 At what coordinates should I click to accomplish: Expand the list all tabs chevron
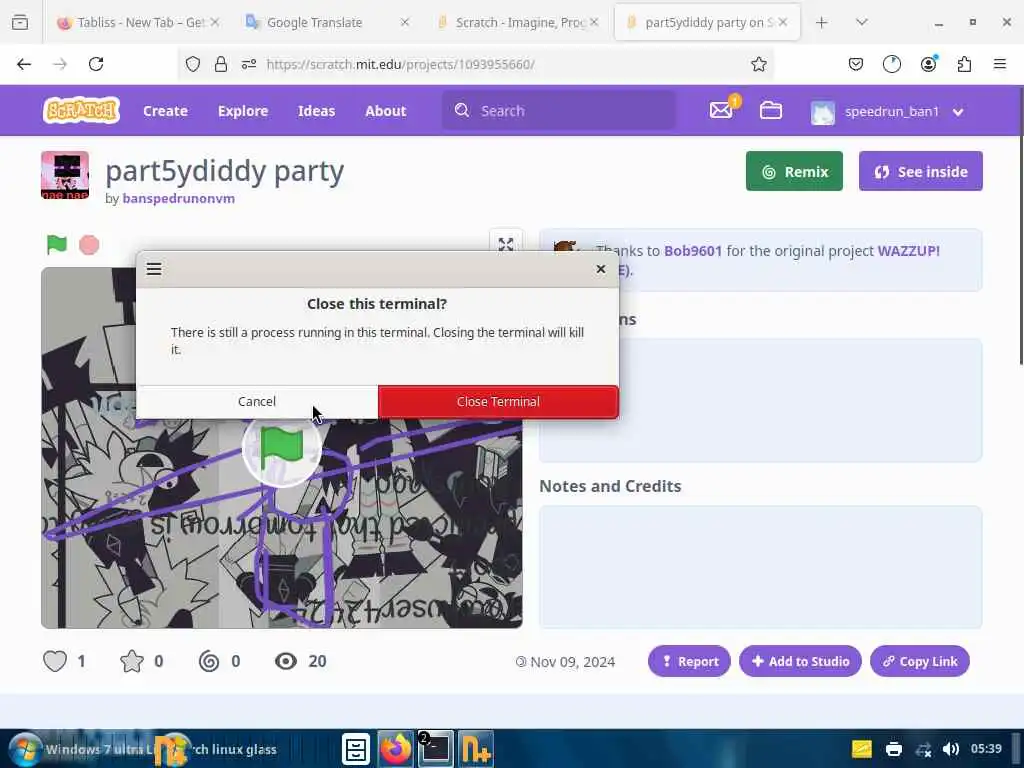(x=861, y=22)
